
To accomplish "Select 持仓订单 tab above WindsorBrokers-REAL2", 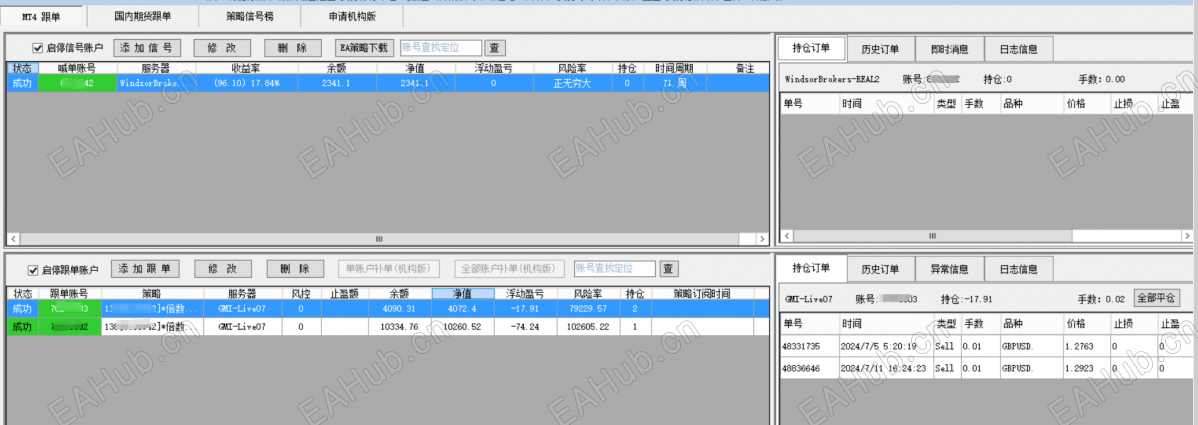I will coord(812,47).
